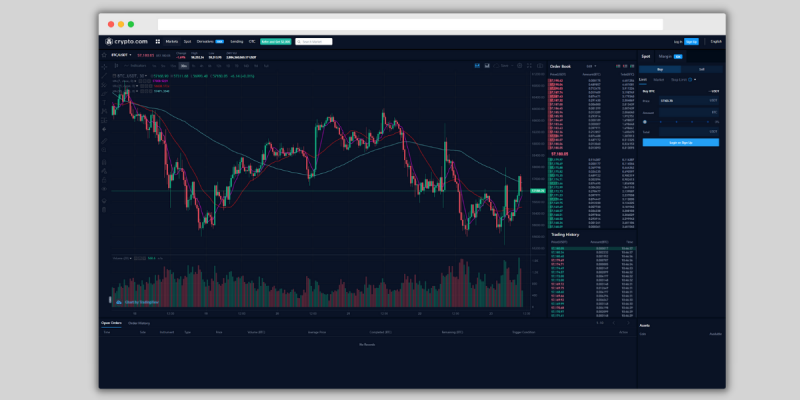This screenshot has width=800, height=400.
Task: Select the zoom-in tool in left toolbar
Action: [104, 149]
